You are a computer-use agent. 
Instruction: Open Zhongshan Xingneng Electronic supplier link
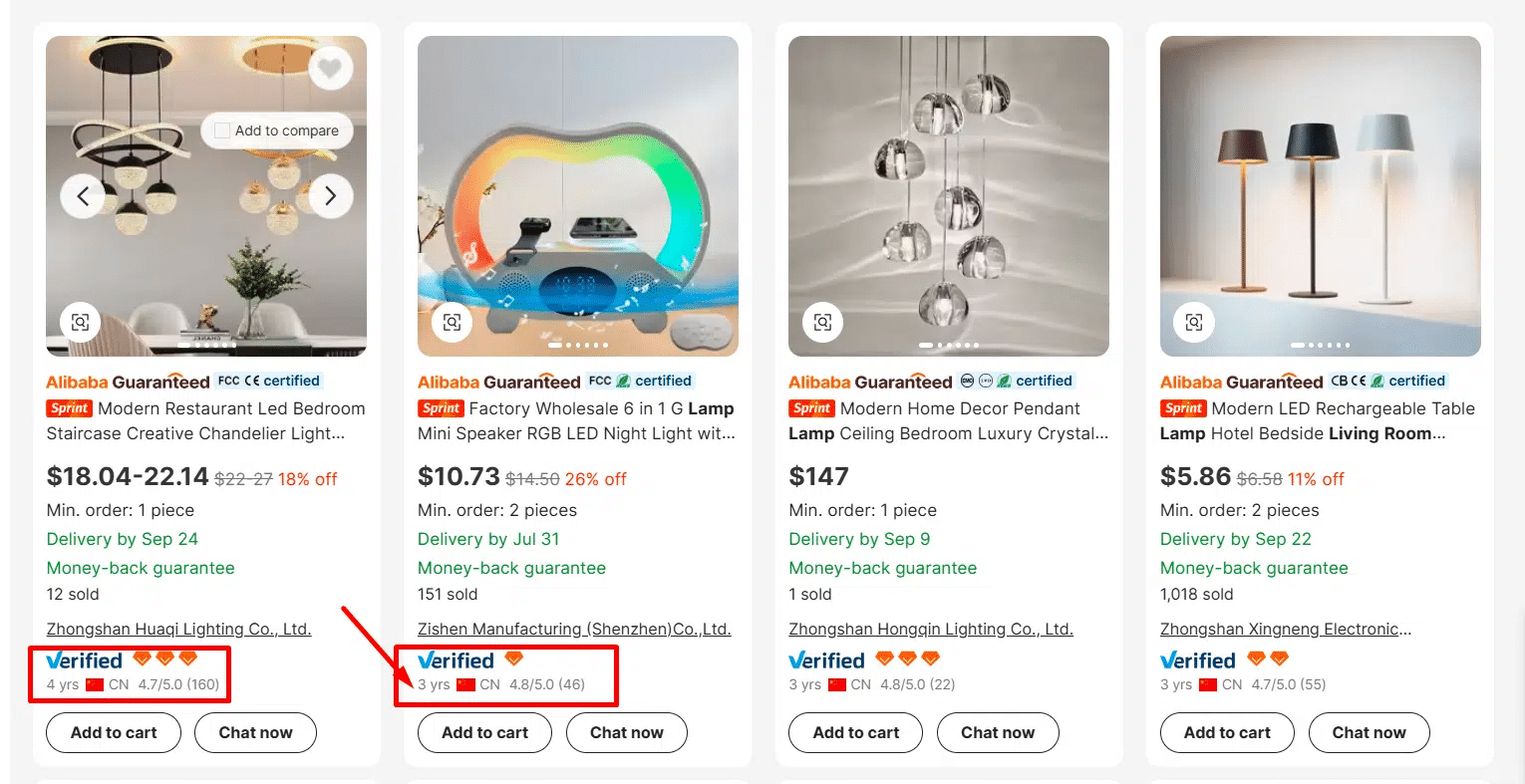coord(1285,629)
